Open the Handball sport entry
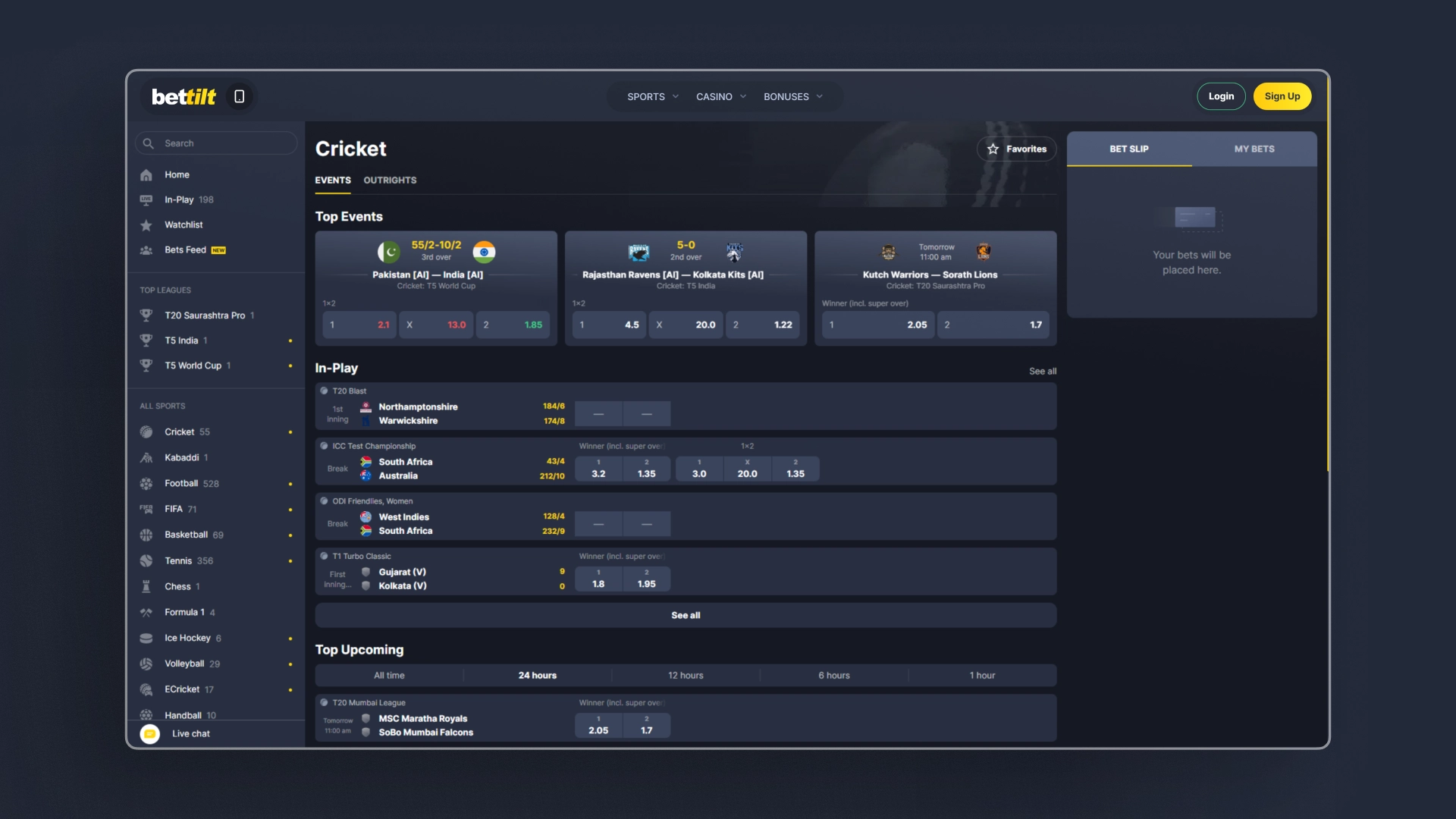 click(x=215, y=715)
